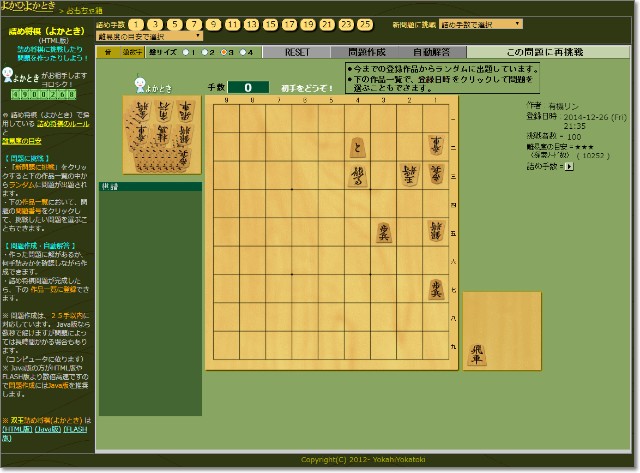
Task: Click the Yokatoki mascot icon above the piece stand
Action: point(140,86)
